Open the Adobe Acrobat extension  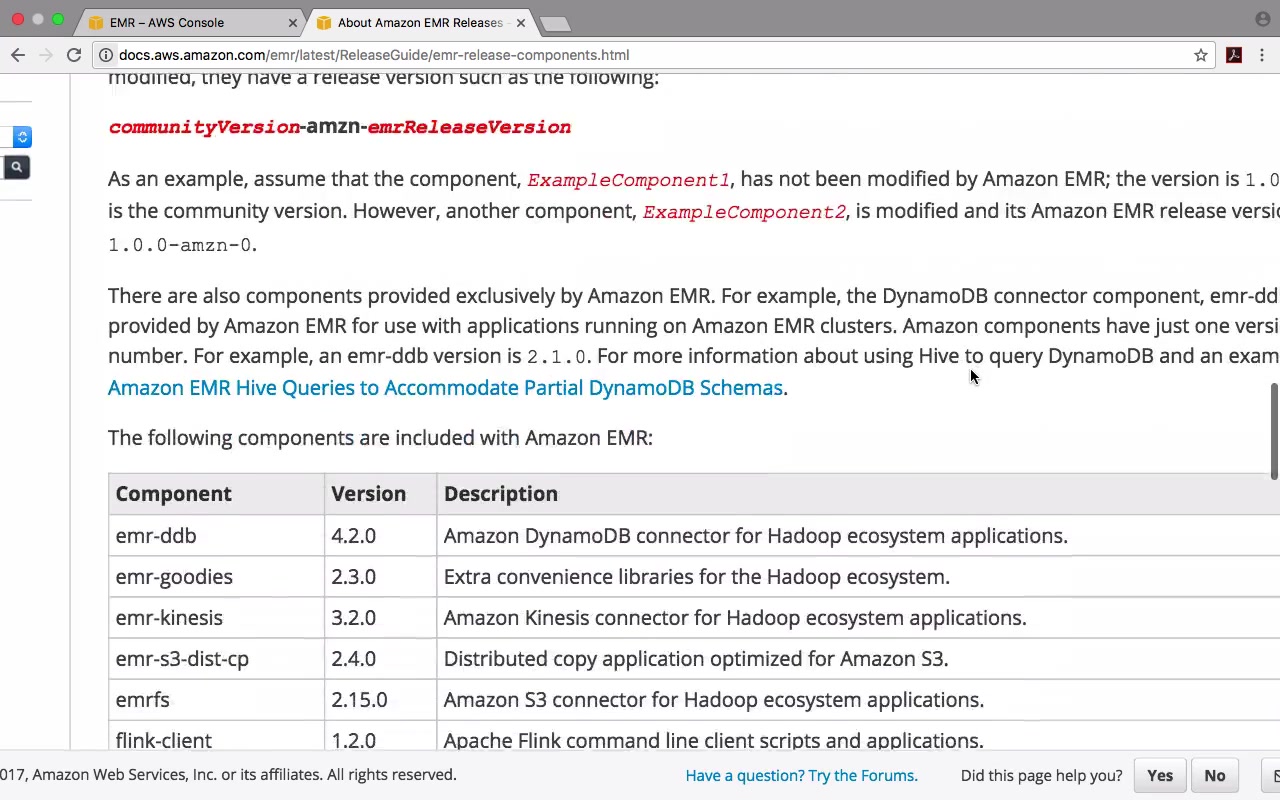pyautogui.click(x=1234, y=56)
